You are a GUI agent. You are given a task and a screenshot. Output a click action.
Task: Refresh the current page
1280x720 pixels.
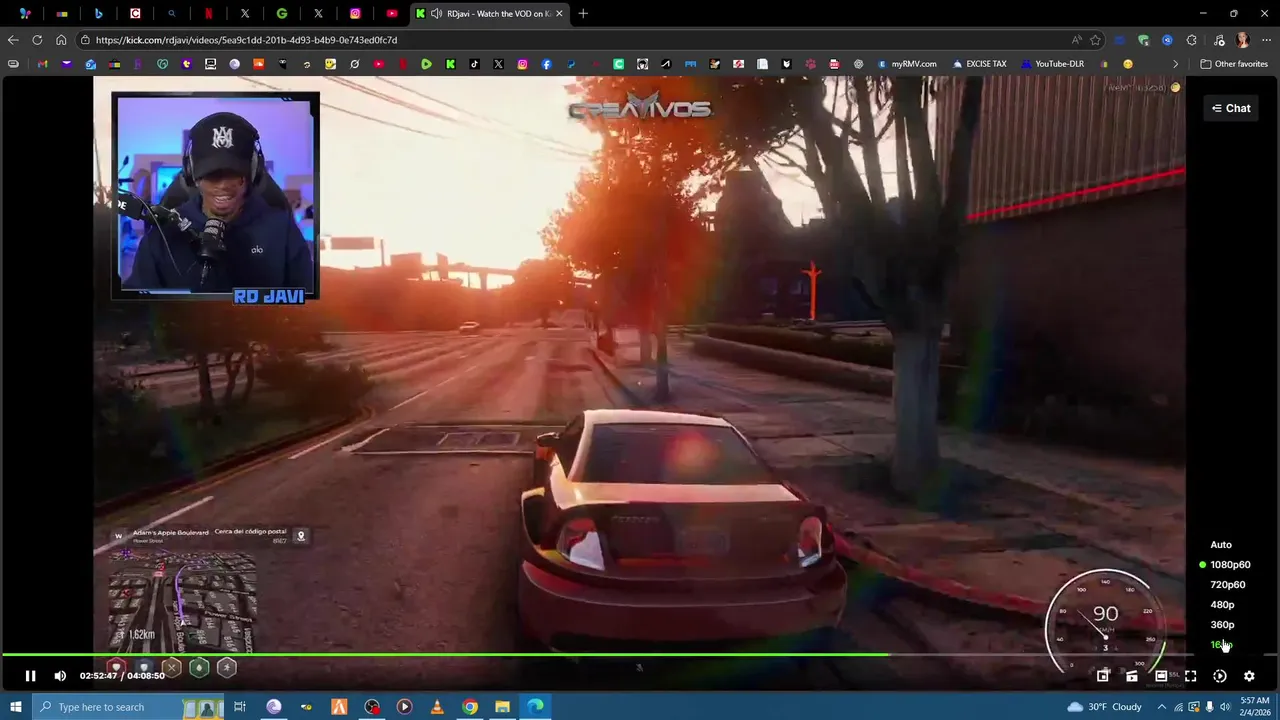37,40
